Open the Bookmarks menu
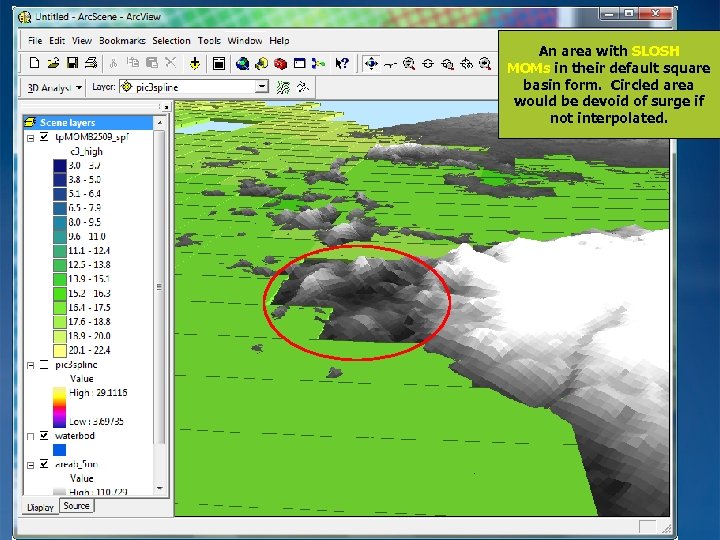720x540 pixels. coord(122,40)
